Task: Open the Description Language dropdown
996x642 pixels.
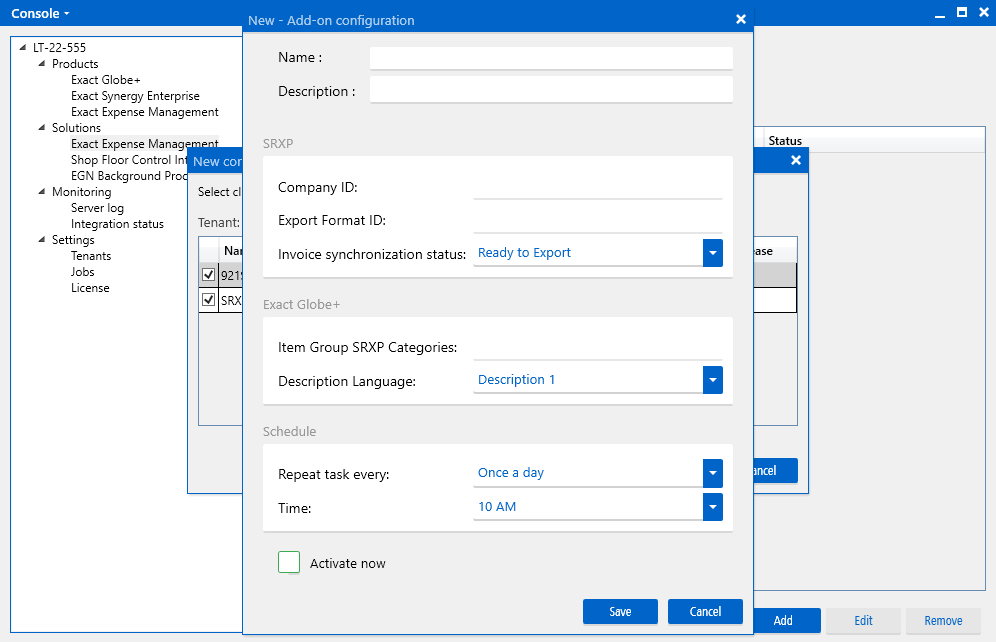Action: pos(712,380)
